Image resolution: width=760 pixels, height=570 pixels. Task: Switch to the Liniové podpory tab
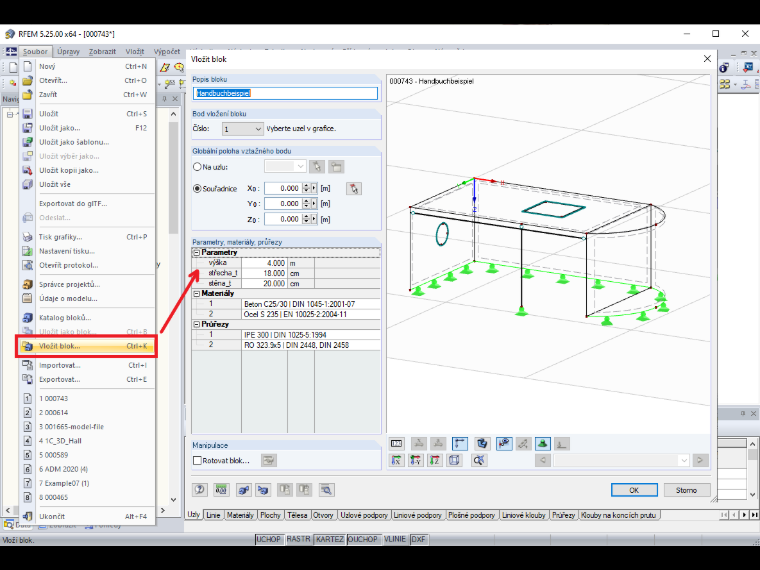pyautogui.click(x=417, y=515)
